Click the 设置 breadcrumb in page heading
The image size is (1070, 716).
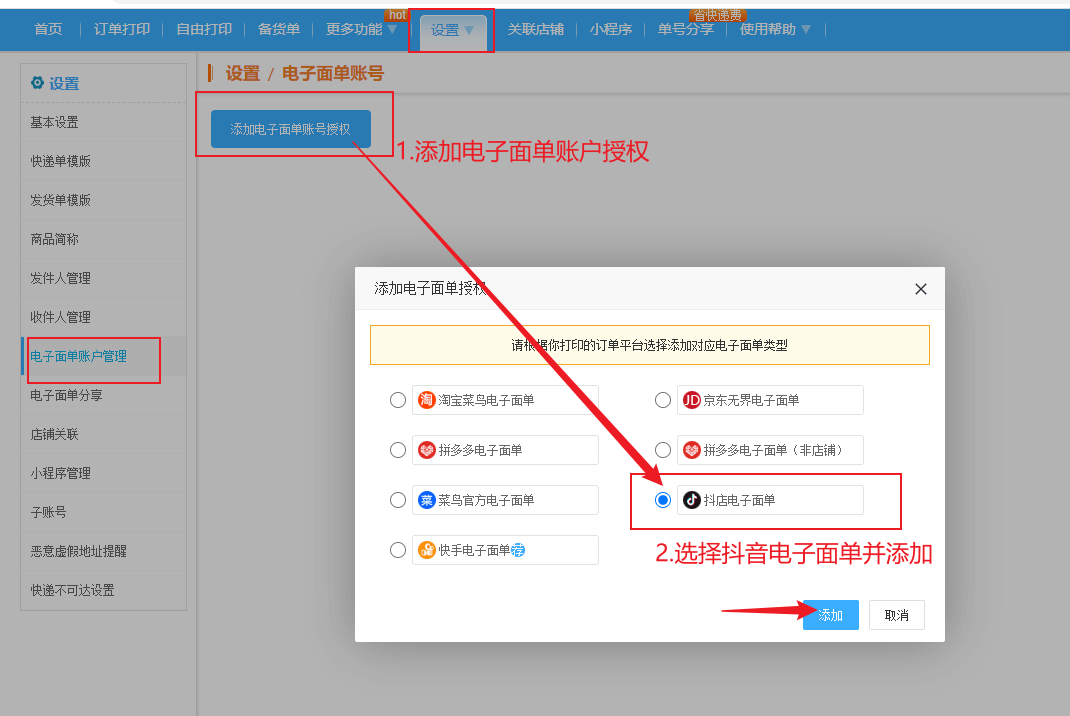[x=243, y=73]
